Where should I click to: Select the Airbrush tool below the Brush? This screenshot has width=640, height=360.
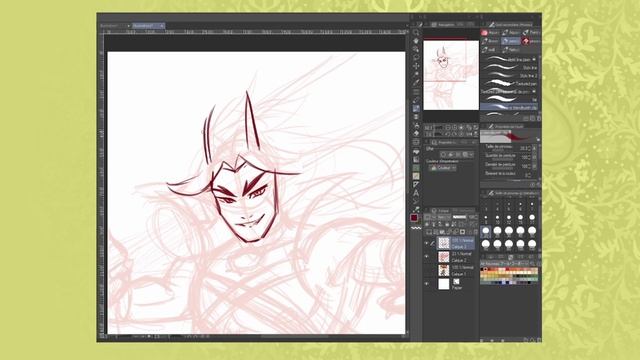(x=416, y=117)
